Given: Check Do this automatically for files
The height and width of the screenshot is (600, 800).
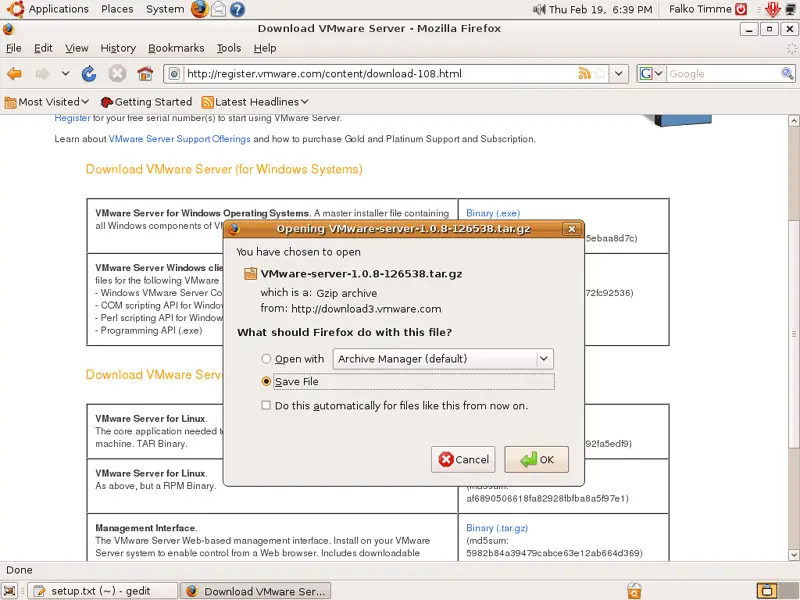Looking at the screenshot, I should (x=266, y=406).
